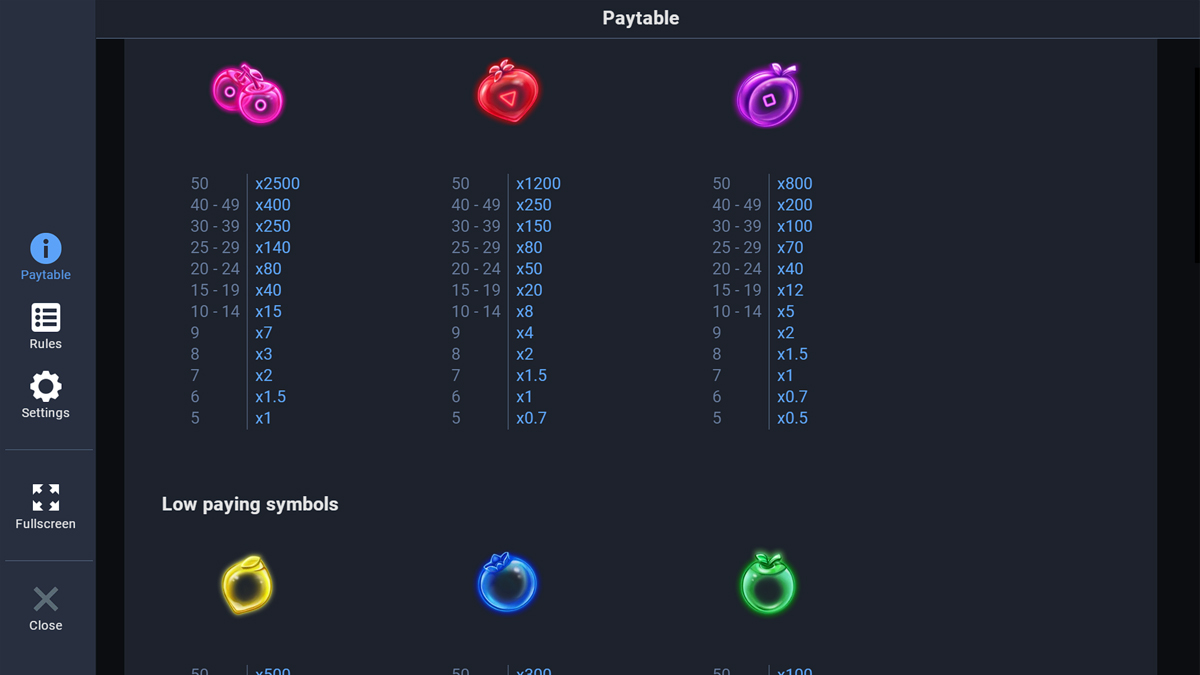The image size is (1200, 675).
Task: Toggle Fullscreen mode
Action: pyautogui.click(x=46, y=506)
